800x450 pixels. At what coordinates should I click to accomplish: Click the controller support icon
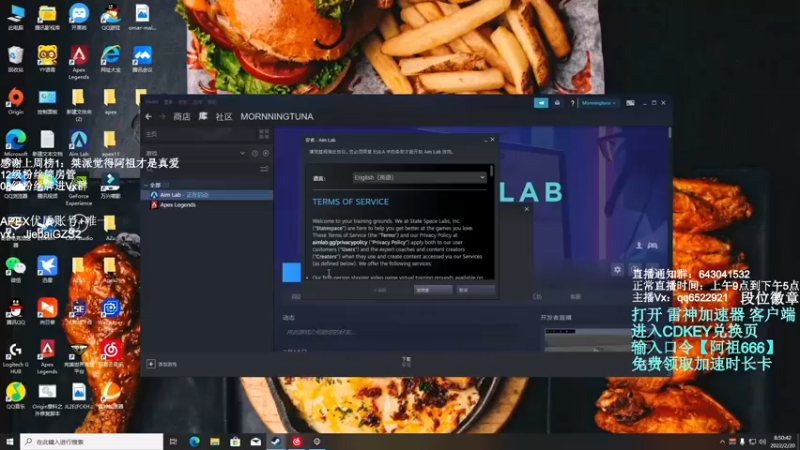[x=653, y=246]
